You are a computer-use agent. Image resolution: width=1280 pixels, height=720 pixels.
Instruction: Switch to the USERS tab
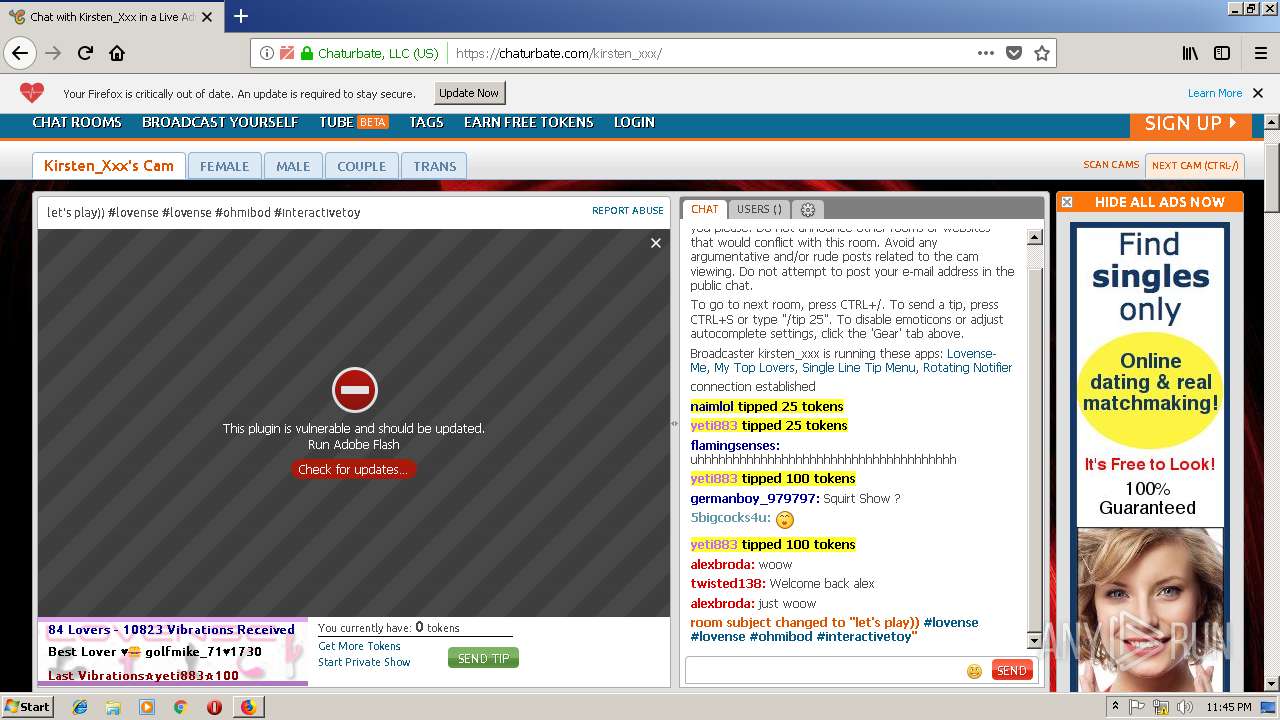760,209
